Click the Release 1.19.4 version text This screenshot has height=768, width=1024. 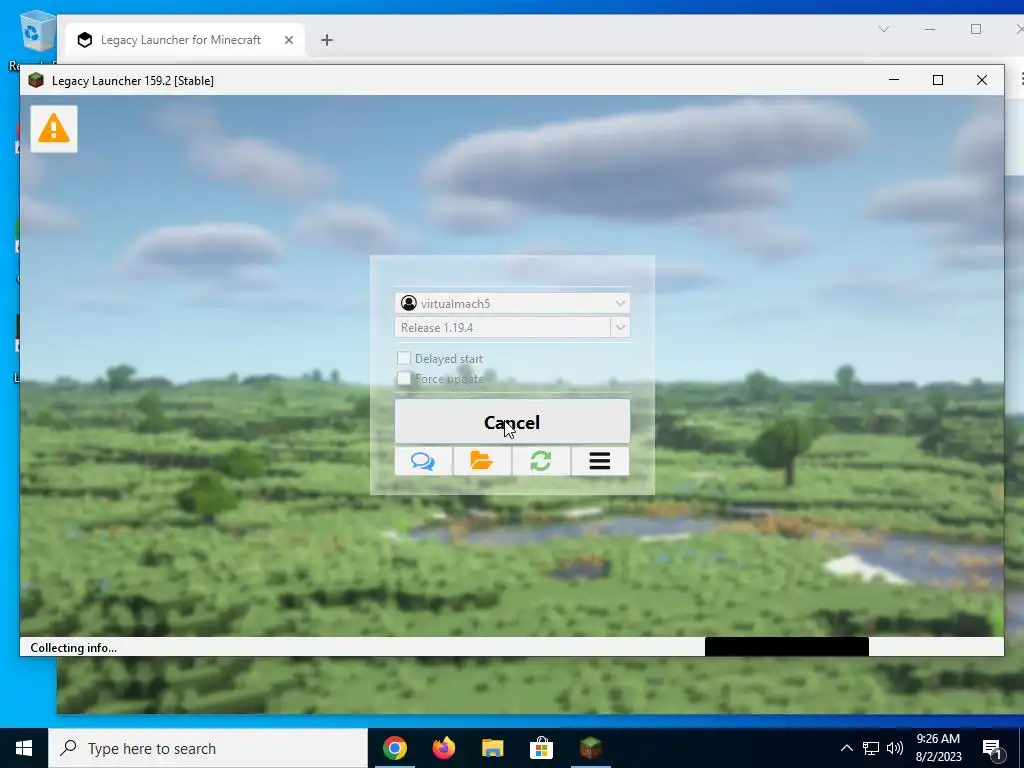(437, 327)
